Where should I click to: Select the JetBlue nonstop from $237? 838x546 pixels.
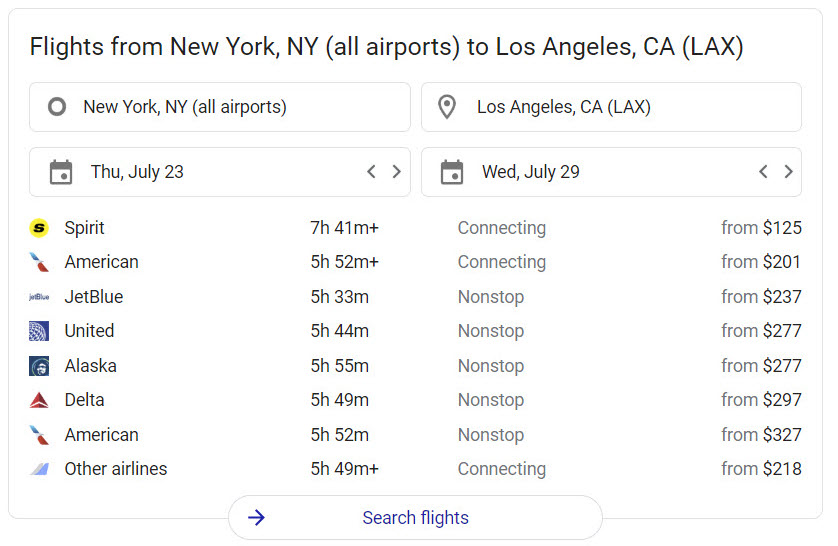point(415,297)
